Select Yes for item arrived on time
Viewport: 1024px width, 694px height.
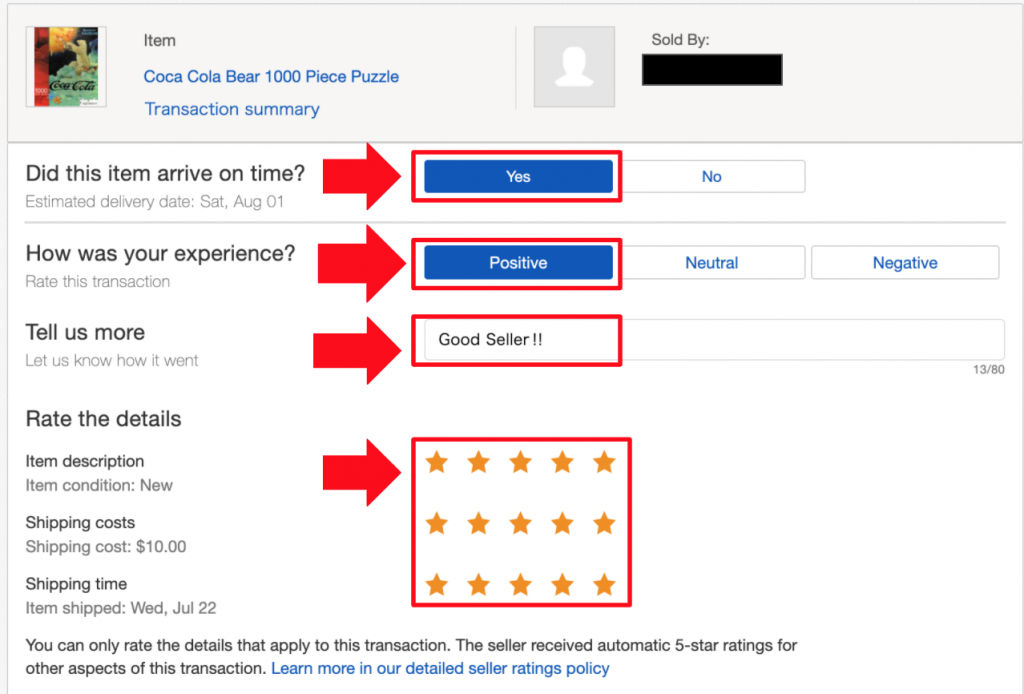(519, 176)
